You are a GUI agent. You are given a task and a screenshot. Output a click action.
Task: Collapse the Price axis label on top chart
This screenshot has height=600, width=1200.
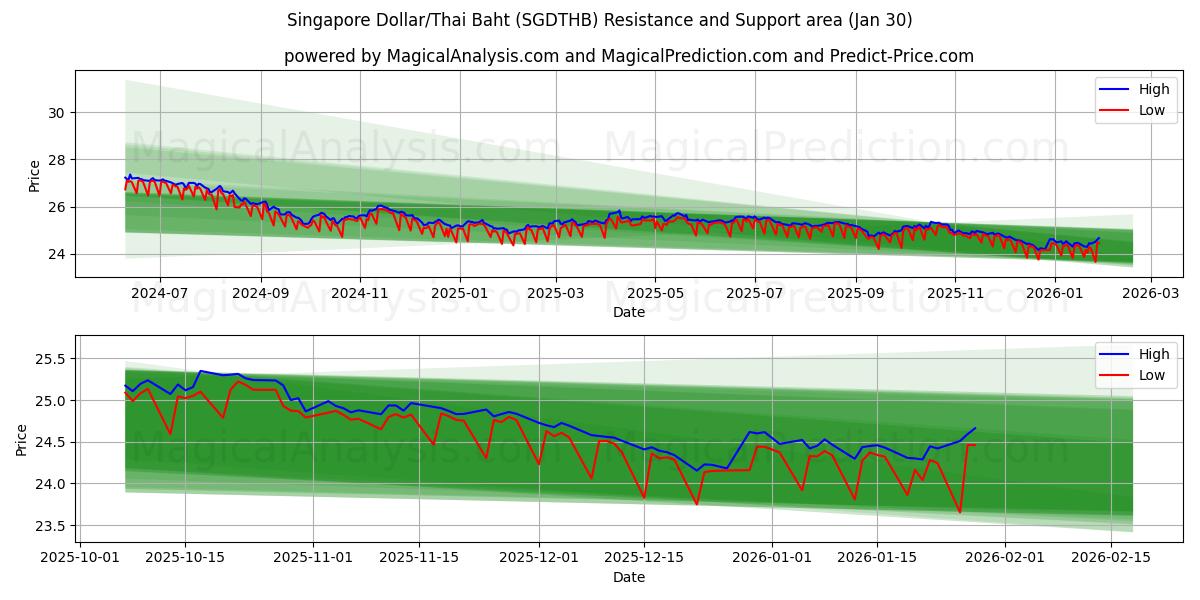(35, 176)
